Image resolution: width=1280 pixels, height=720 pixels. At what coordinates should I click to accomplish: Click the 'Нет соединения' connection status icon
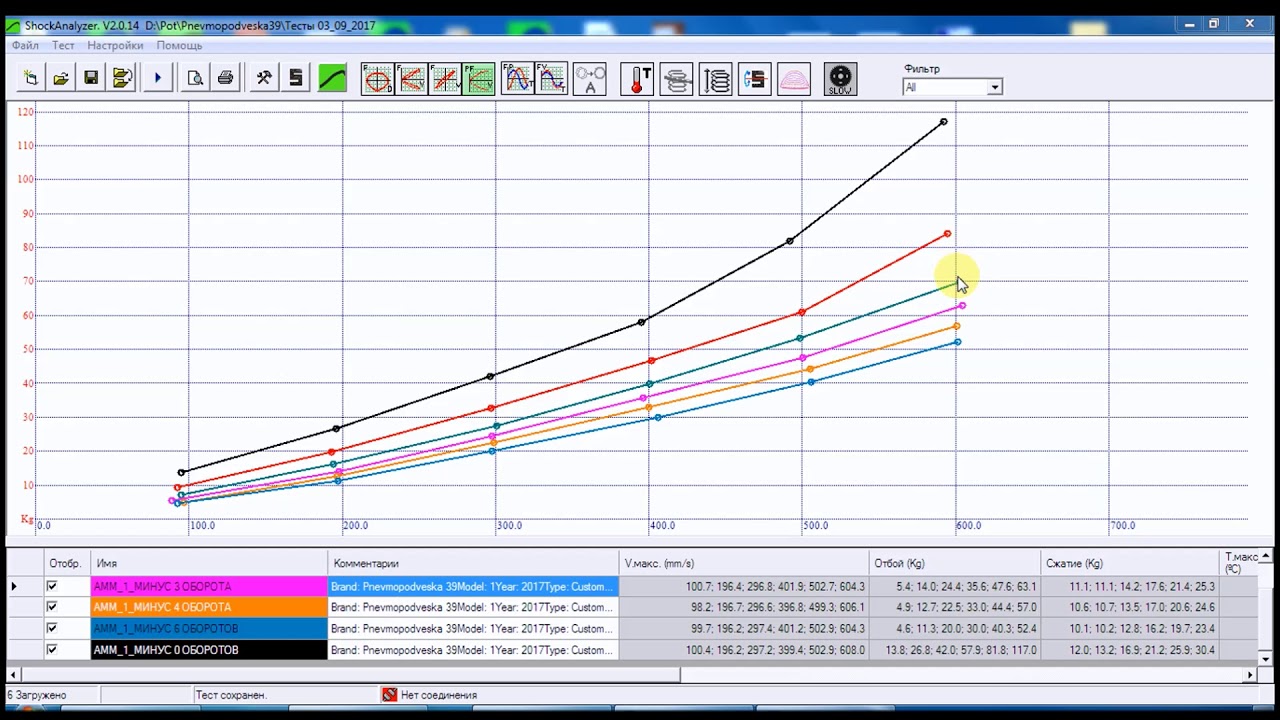(x=389, y=695)
